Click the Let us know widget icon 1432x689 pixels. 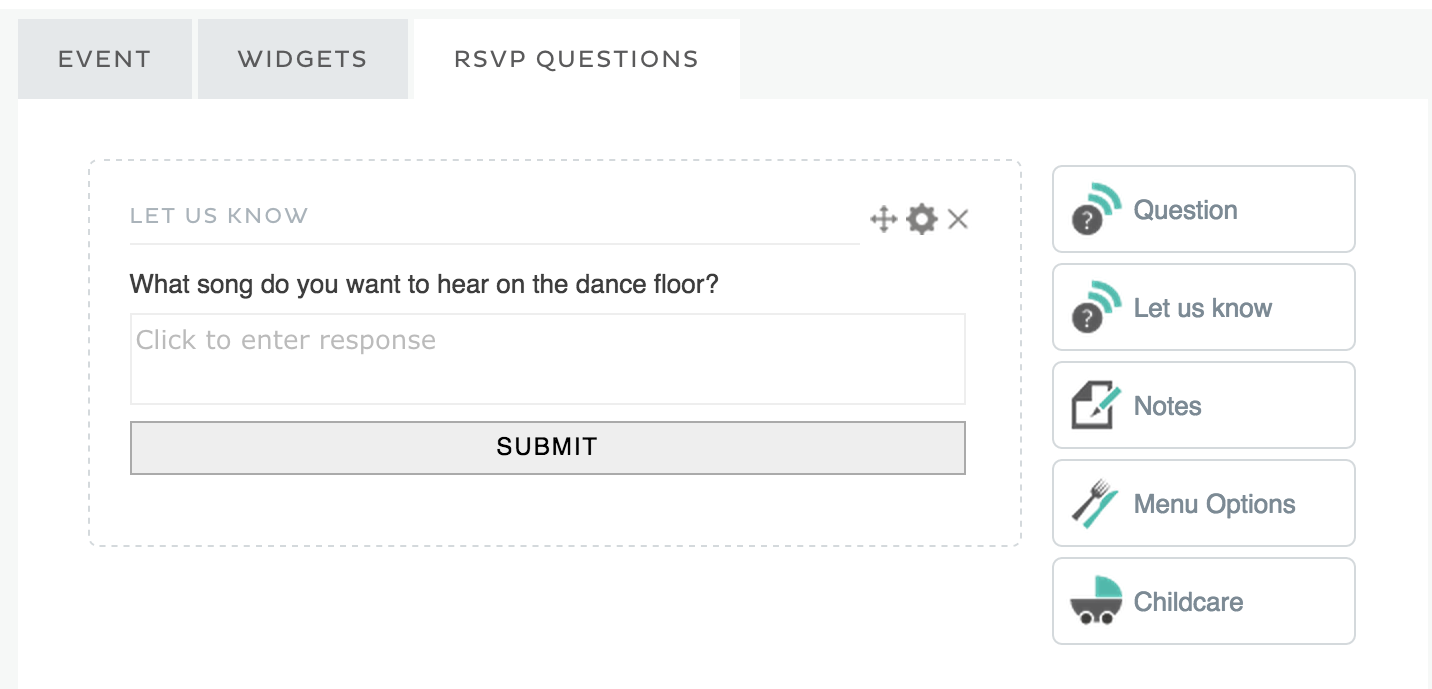(1096, 307)
